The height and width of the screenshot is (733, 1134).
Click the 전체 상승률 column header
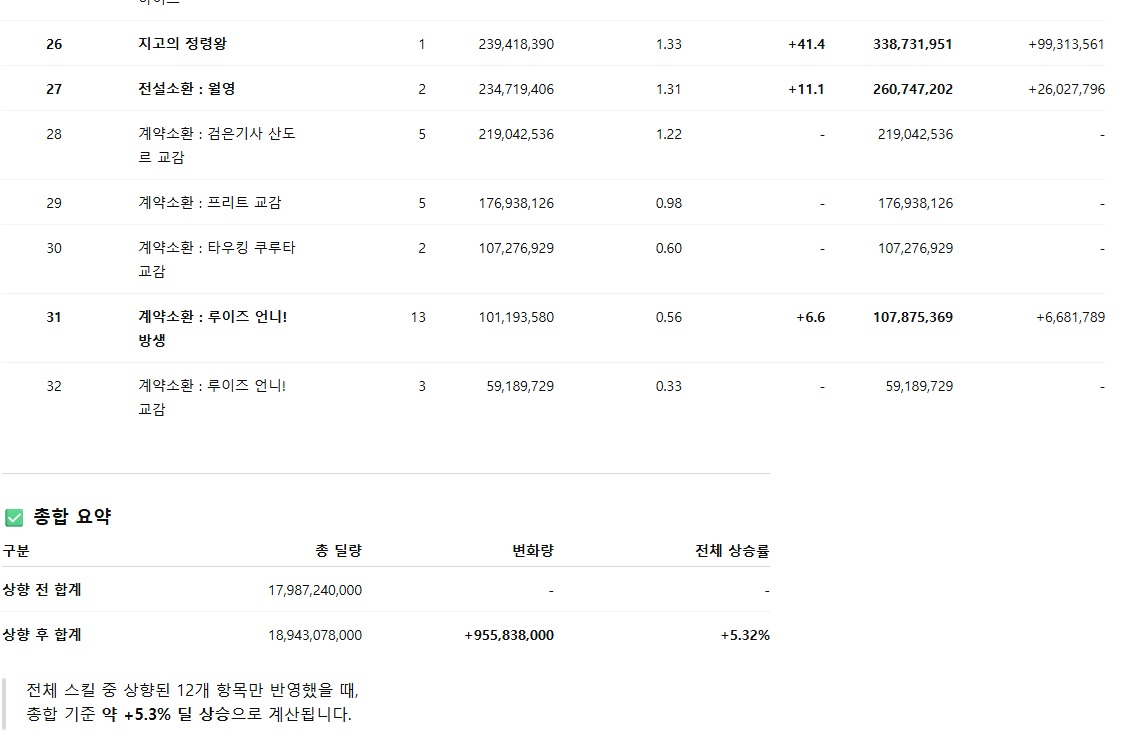coord(732,550)
